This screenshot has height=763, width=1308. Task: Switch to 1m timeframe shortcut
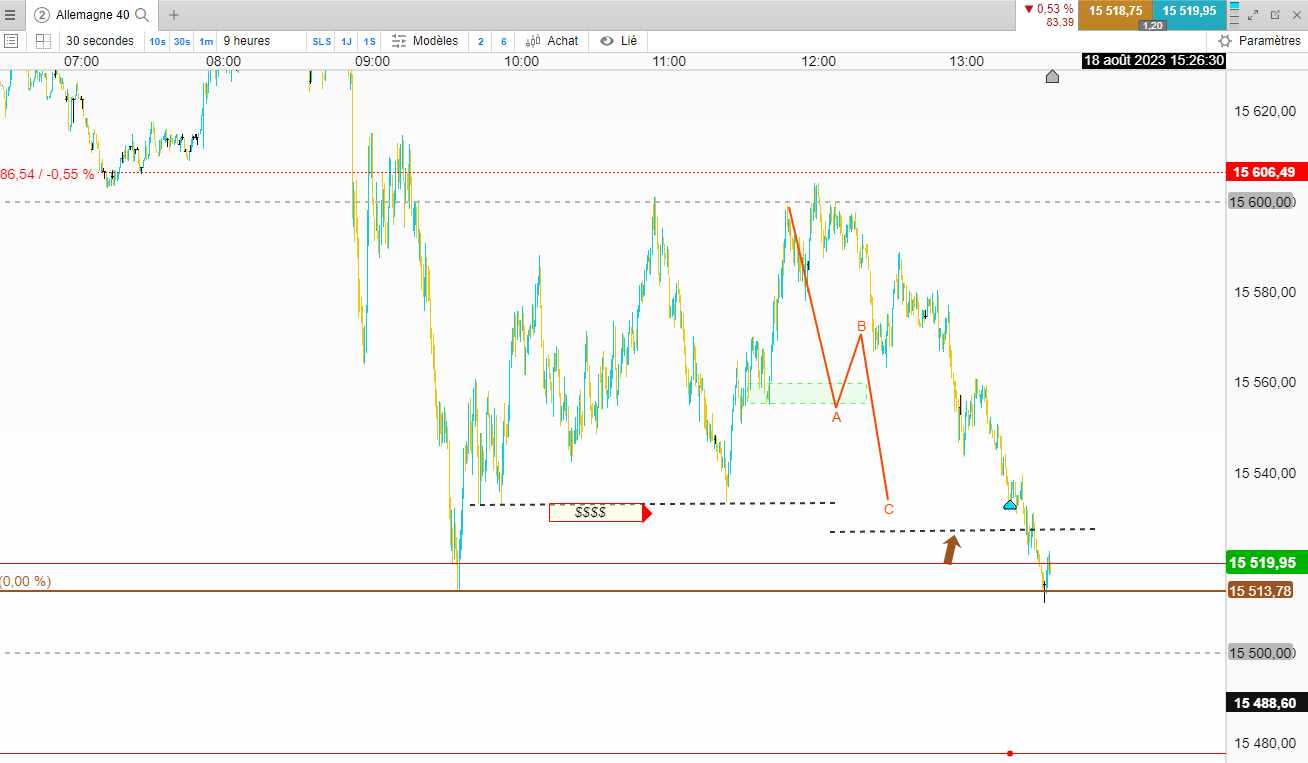point(206,41)
